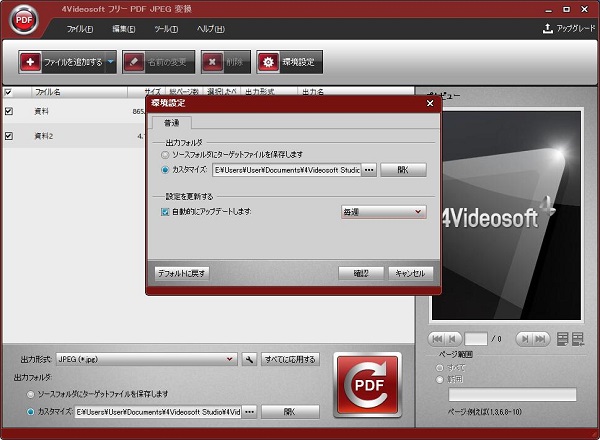Click the dialog's three-dot browse button
This screenshot has height=440, width=600.
[x=369, y=170]
